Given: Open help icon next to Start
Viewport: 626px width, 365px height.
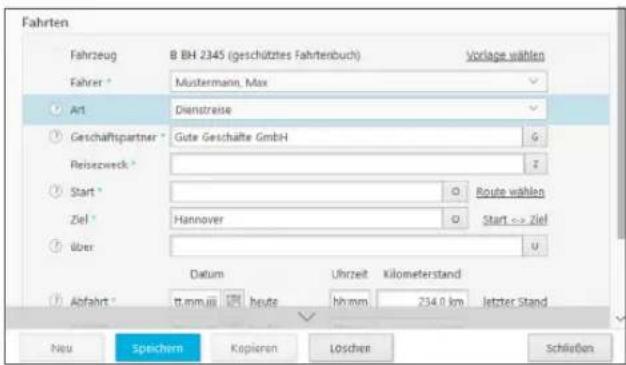Looking at the screenshot, I should pos(56,191).
